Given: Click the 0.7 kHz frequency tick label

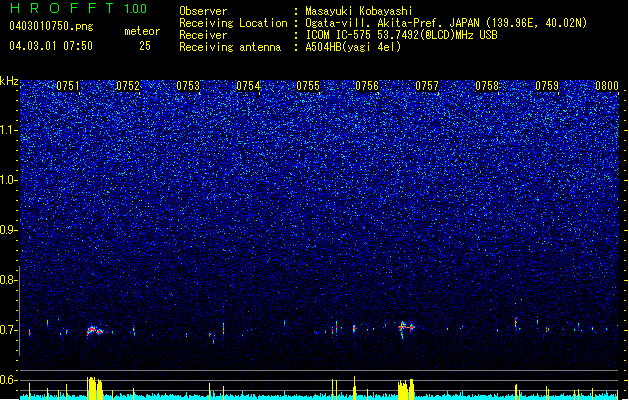Looking at the screenshot, I should pos(9,330).
